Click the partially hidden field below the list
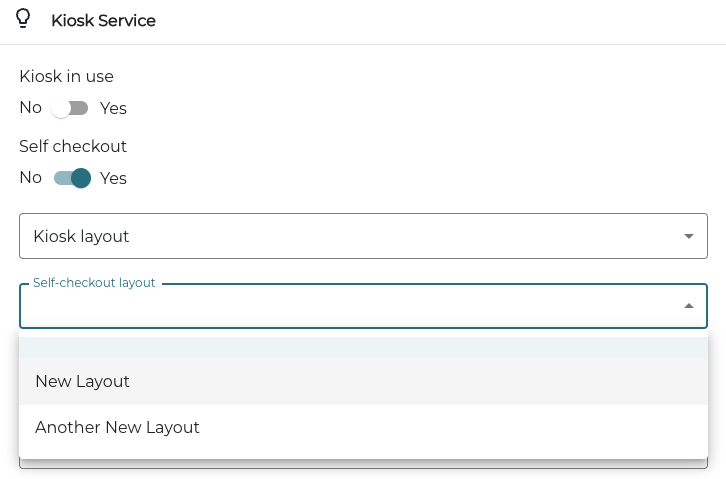726x479 pixels. pos(363,464)
